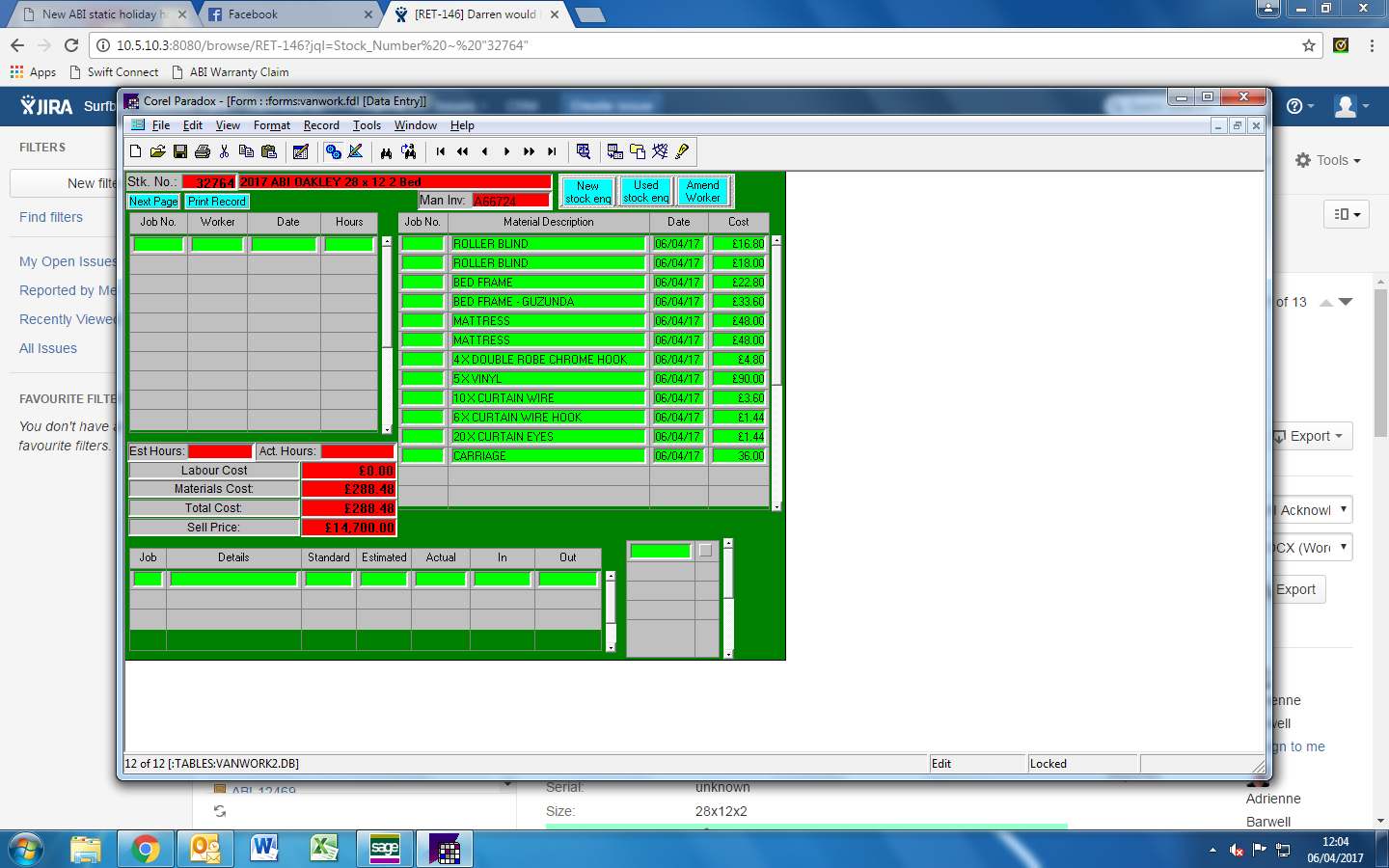Tick the checkbox beside the green field in the lower-right grid

(705, 551)
